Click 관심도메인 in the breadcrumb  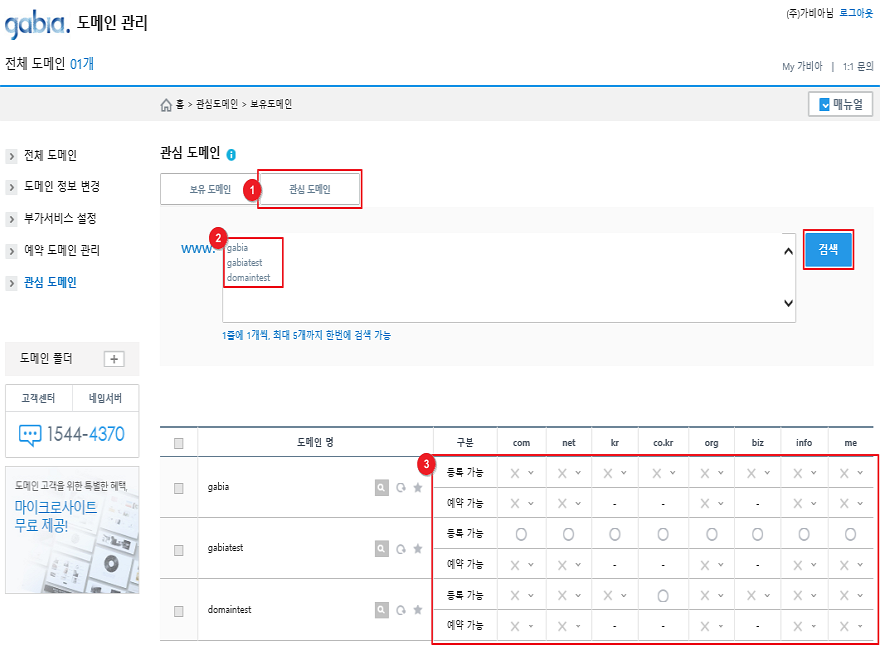click(x=217, y=104)
